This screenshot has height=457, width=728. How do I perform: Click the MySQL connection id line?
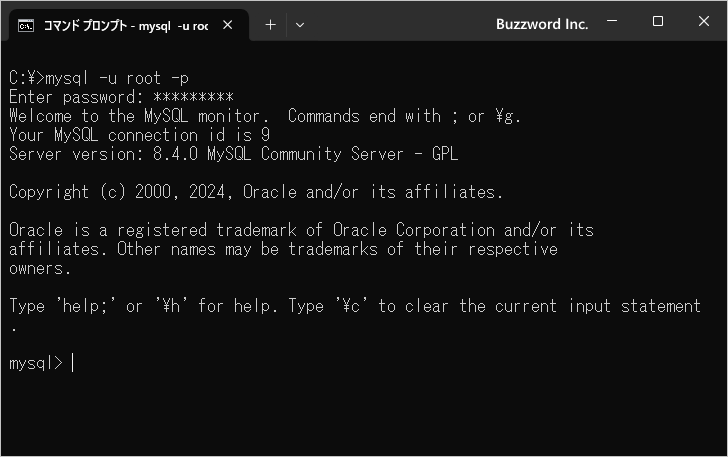point(139,135)
